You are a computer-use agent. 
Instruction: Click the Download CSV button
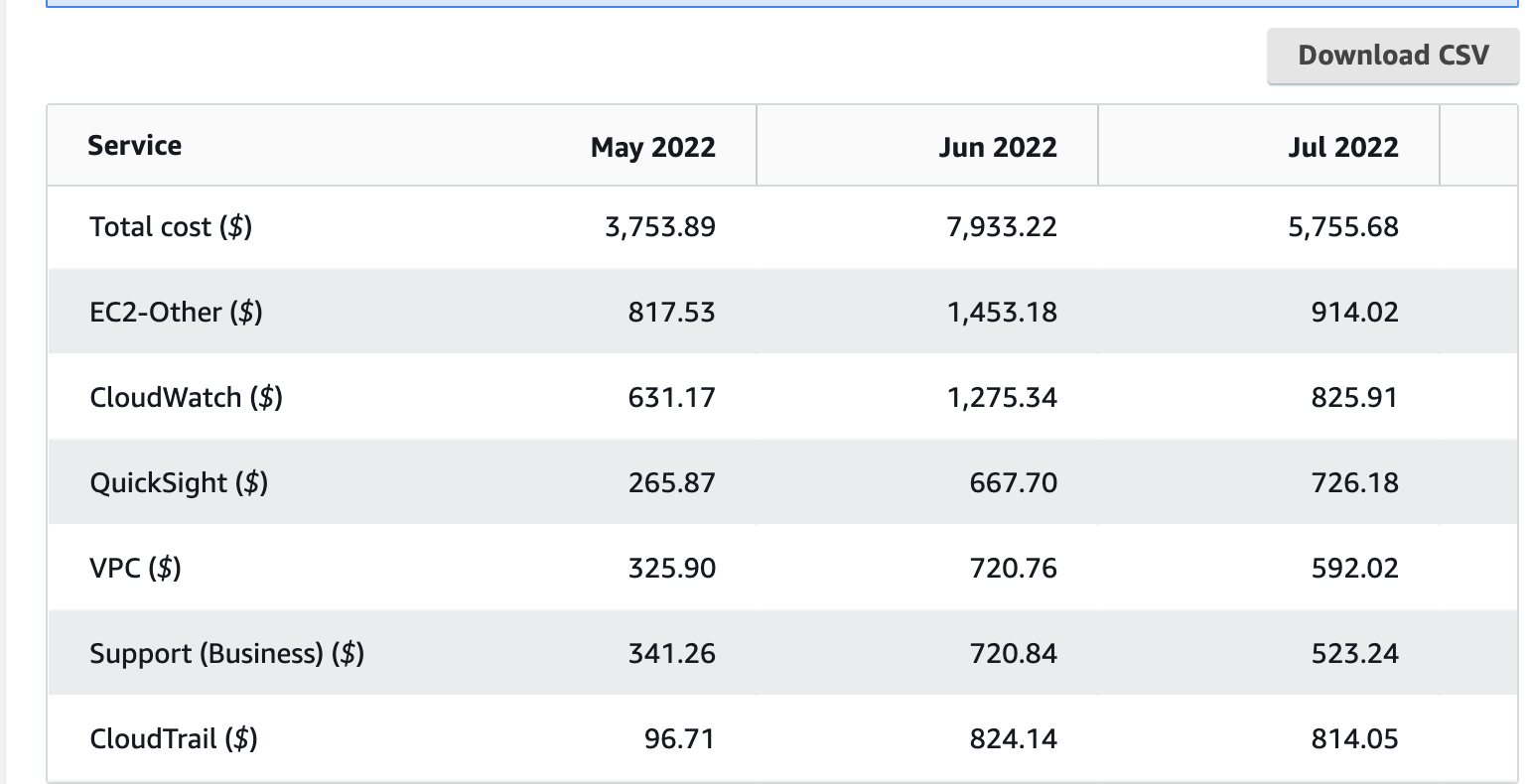click(x=1391, y=55)
